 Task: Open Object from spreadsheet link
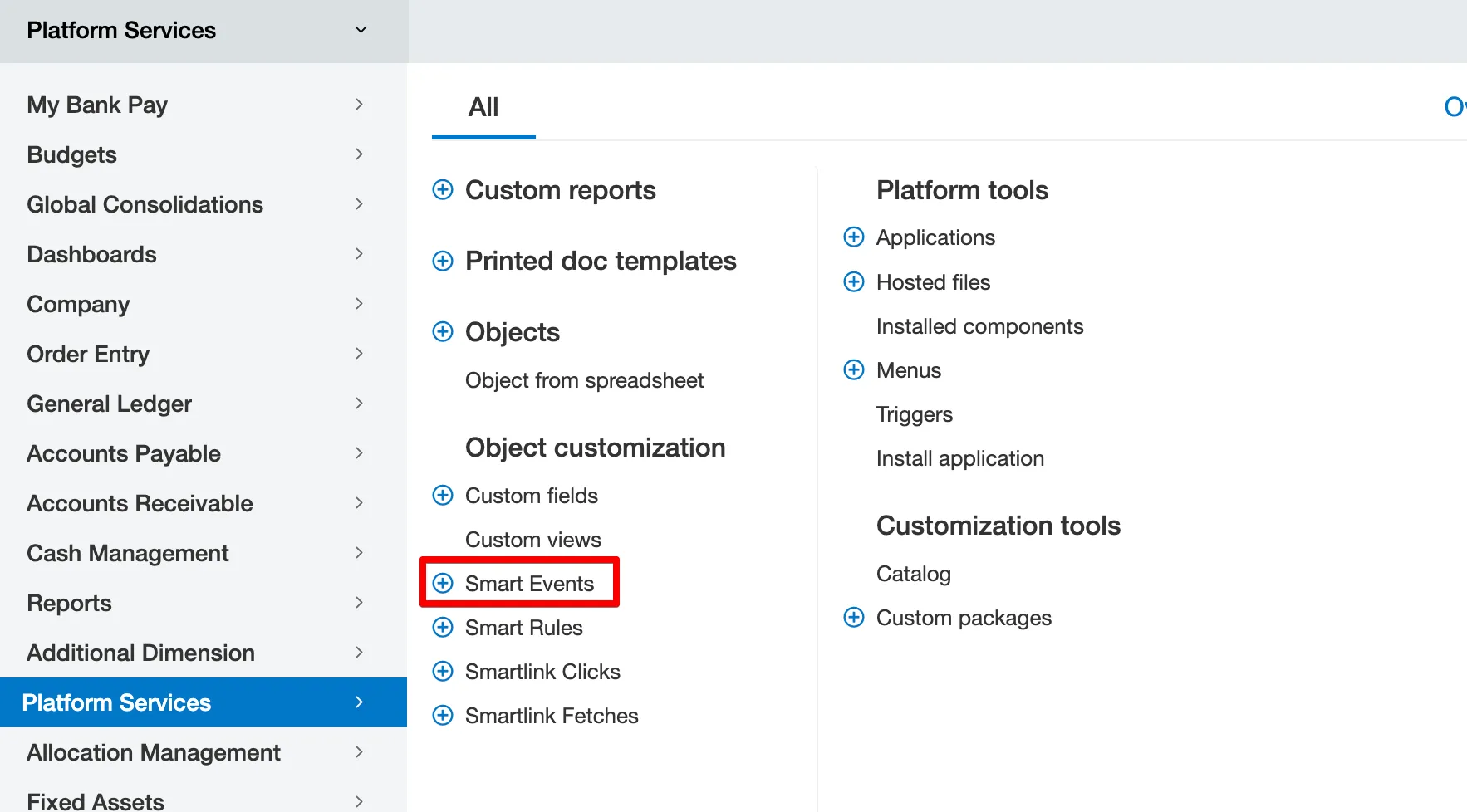pyautogui.click(x=584, y=380)
